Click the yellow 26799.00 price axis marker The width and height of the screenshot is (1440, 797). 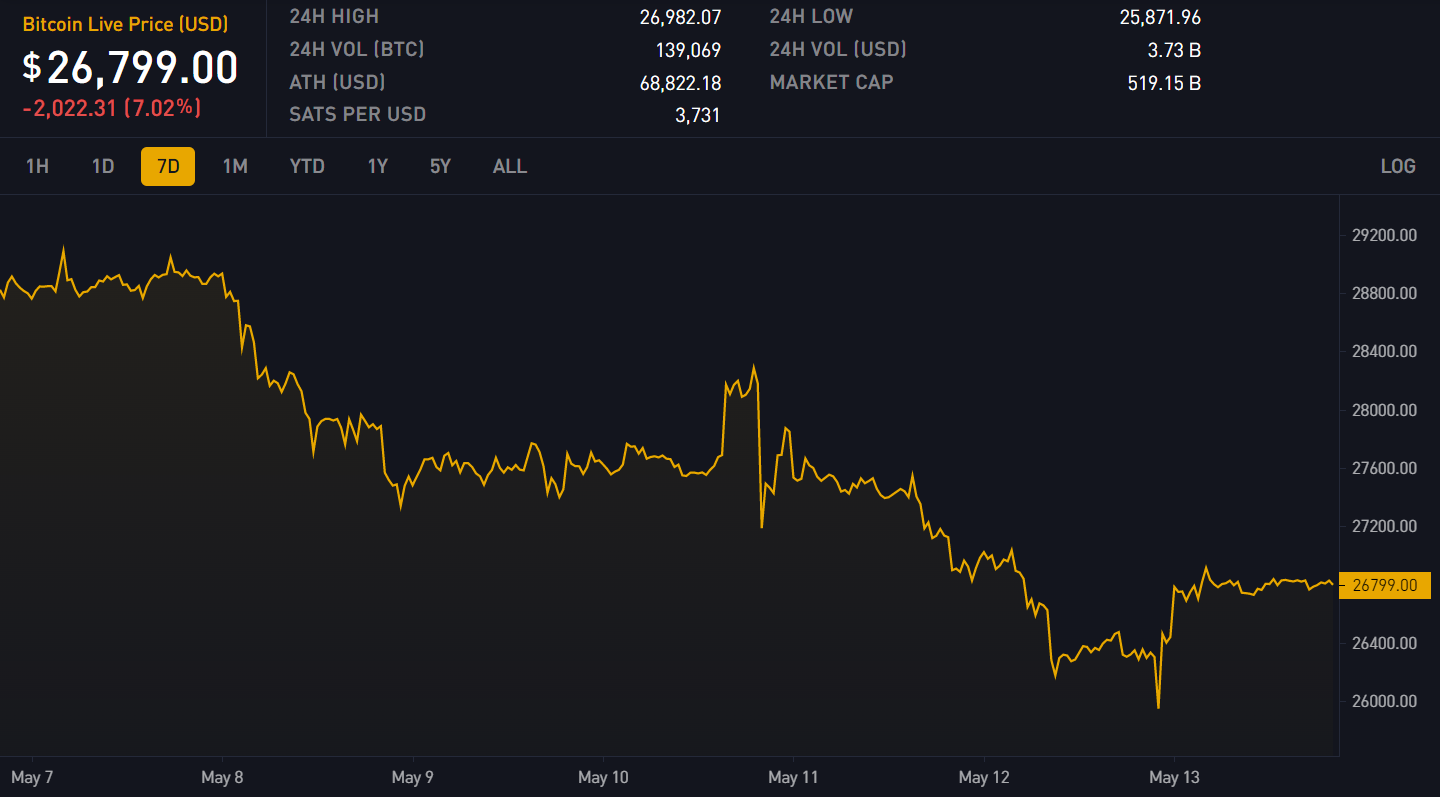tap(1384, 585)
